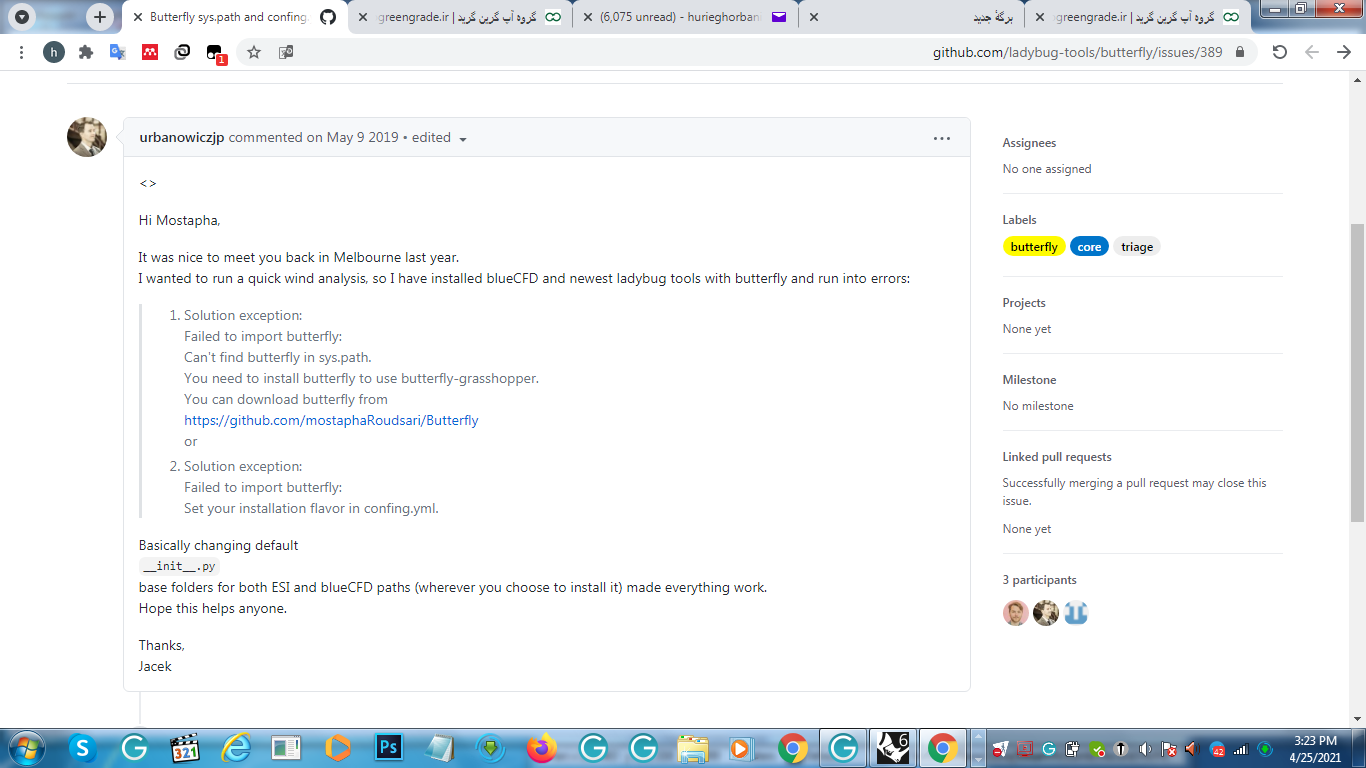Expand the edited history dropdown arrow
Viewport: 1366px width, 768px height.
[463, 139]
